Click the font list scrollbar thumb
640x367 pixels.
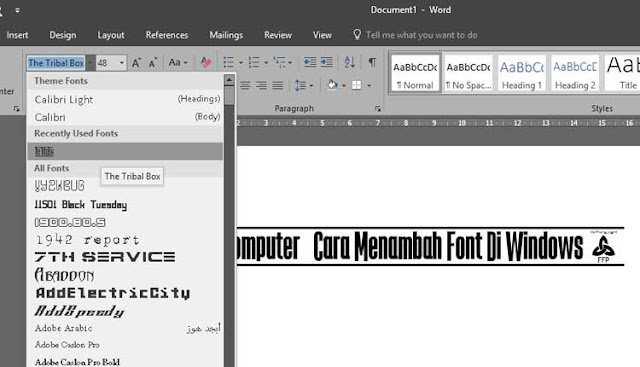229,95
